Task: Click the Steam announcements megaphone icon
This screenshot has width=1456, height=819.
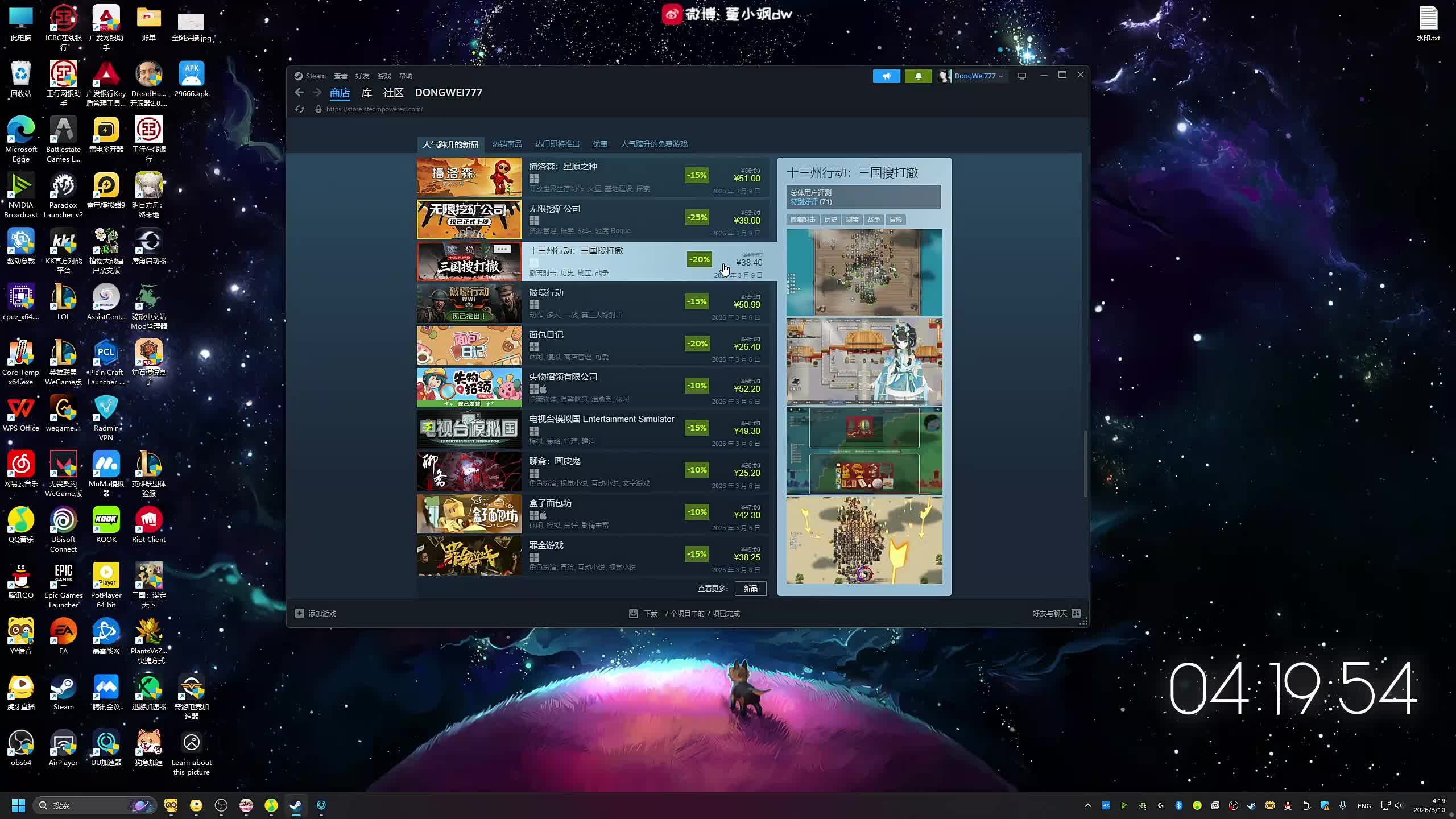Action: coord(886,76)
